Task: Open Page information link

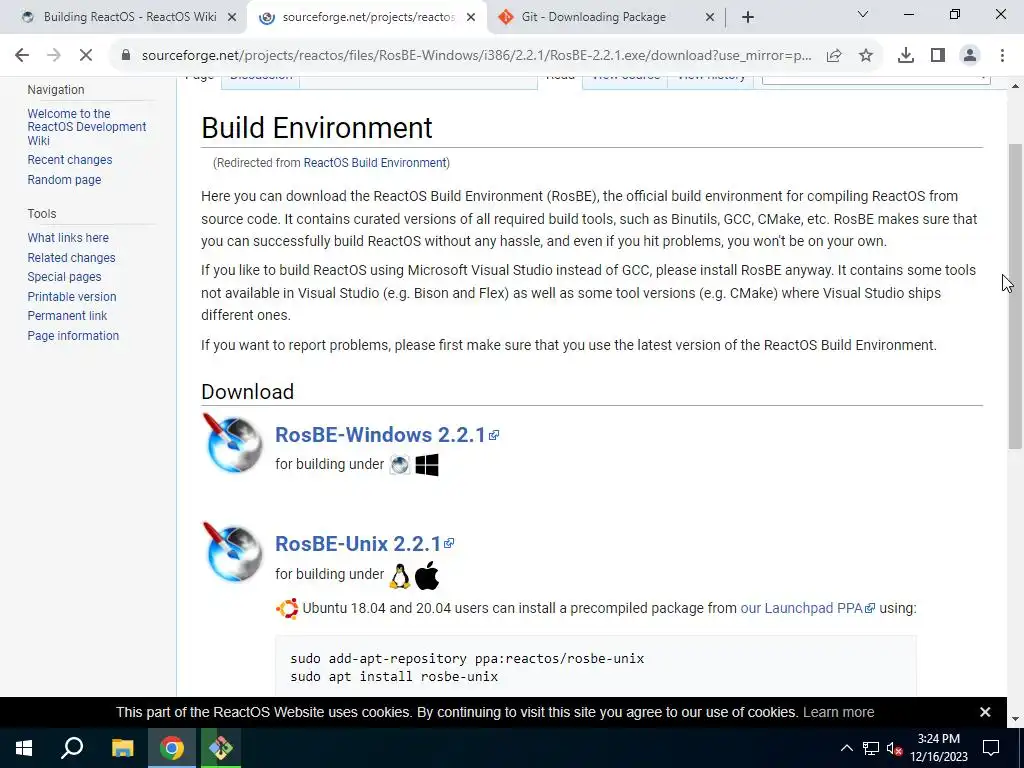Action: coord(73,336)
